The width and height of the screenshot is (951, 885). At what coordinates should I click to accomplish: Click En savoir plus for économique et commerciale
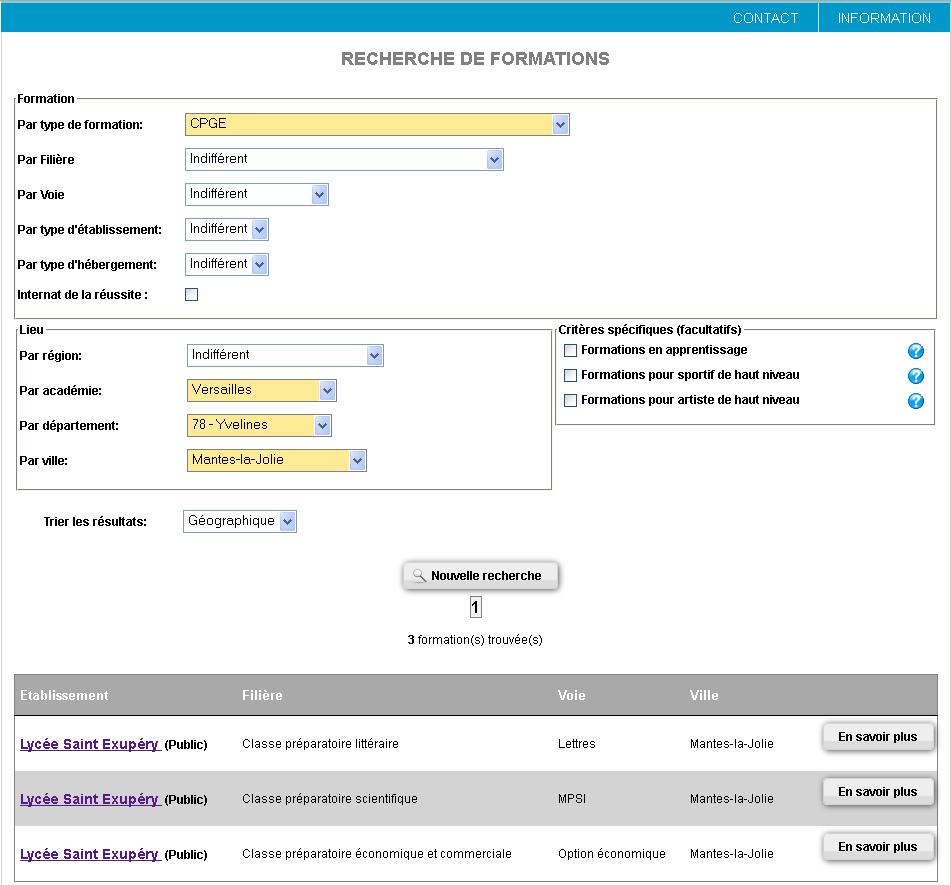[x=878, y=847]
